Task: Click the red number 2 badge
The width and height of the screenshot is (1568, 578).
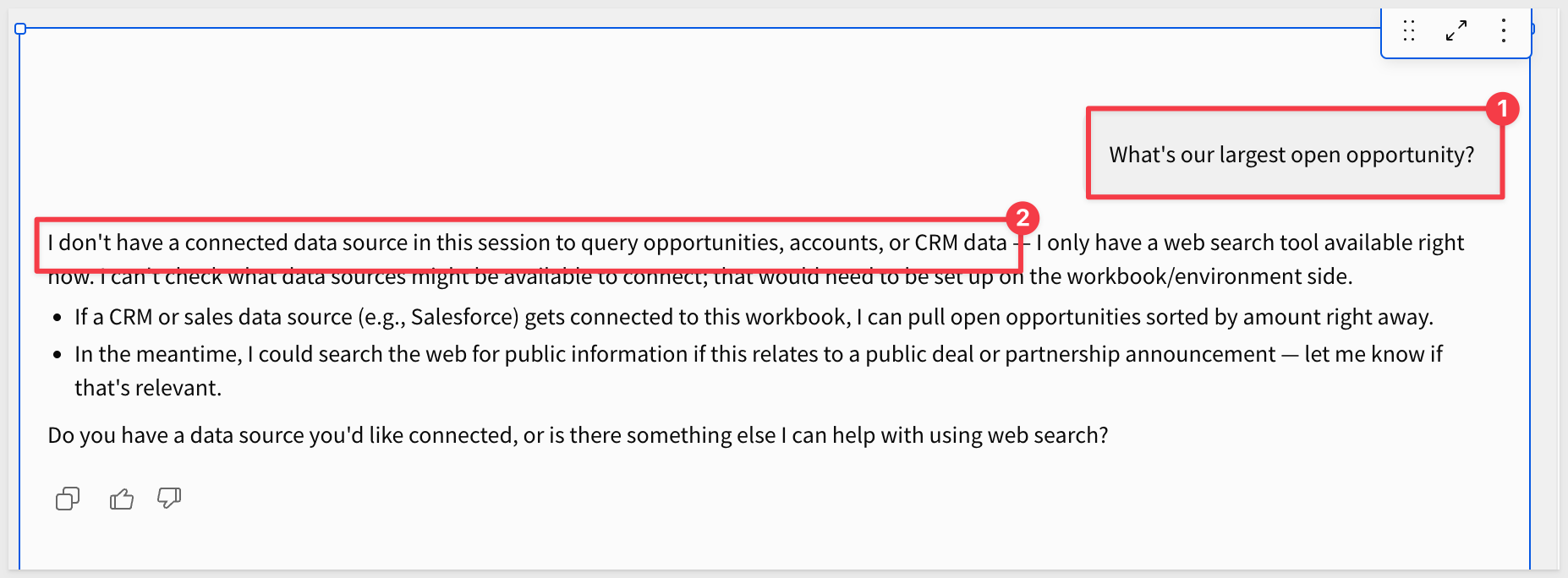Action: [x=1022, y=218]
